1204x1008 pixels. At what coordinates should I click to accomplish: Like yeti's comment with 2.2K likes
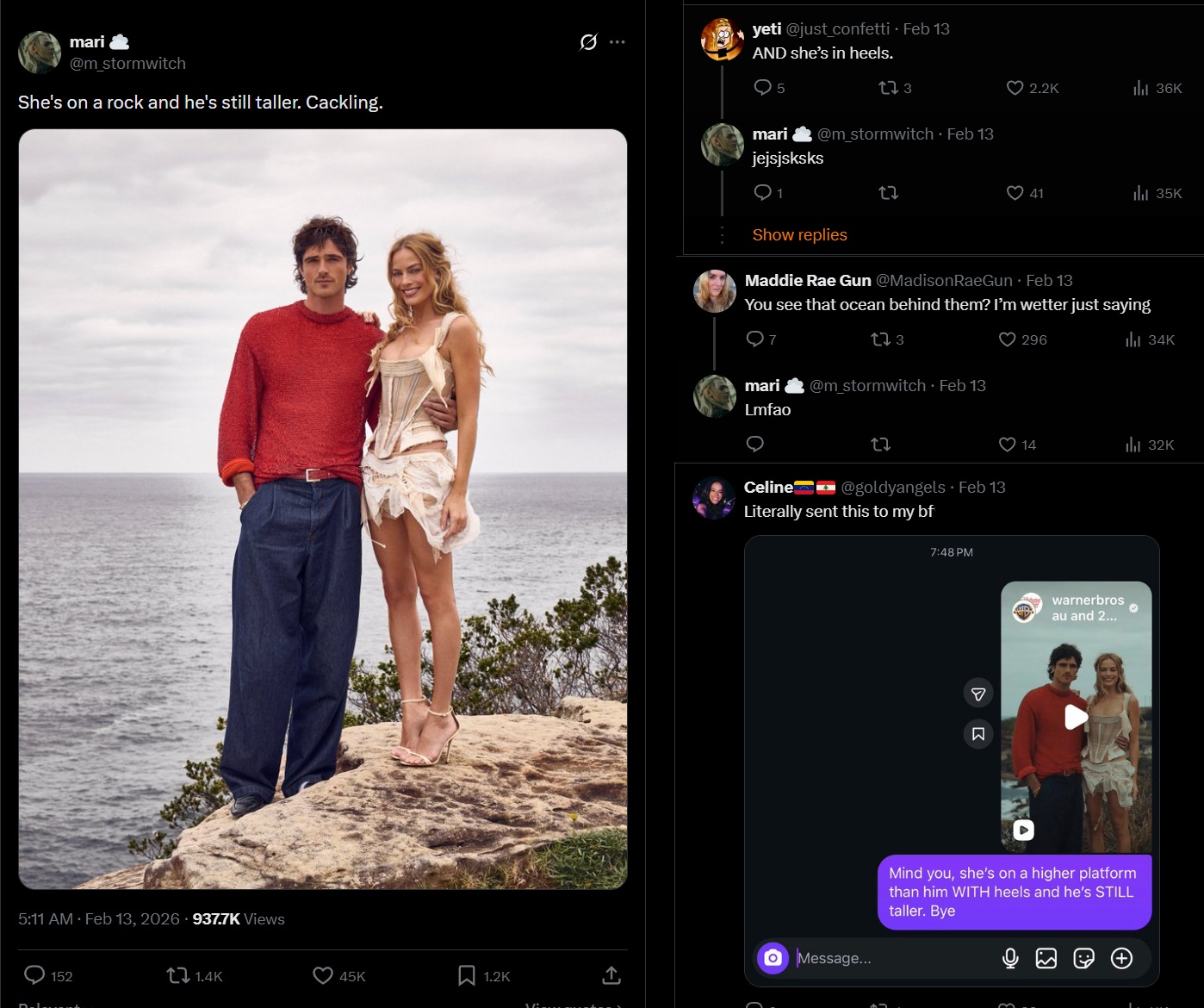point(1015,87)
